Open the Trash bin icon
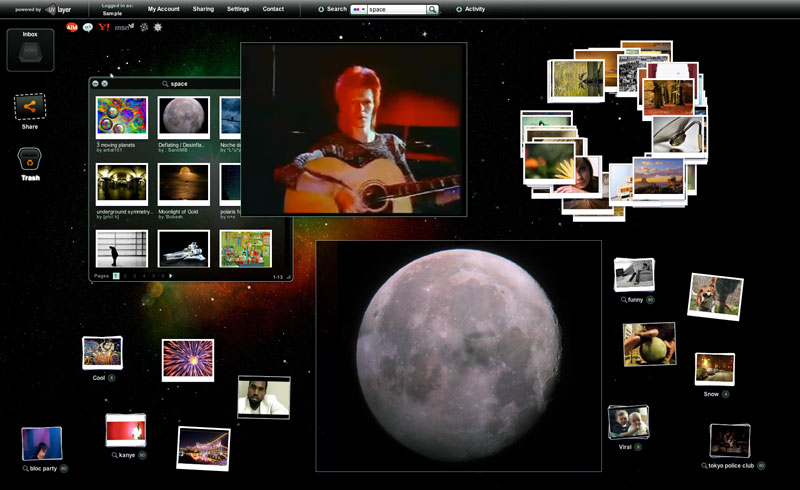This screenshot has height=490, width=800. [x=30, y=159]
